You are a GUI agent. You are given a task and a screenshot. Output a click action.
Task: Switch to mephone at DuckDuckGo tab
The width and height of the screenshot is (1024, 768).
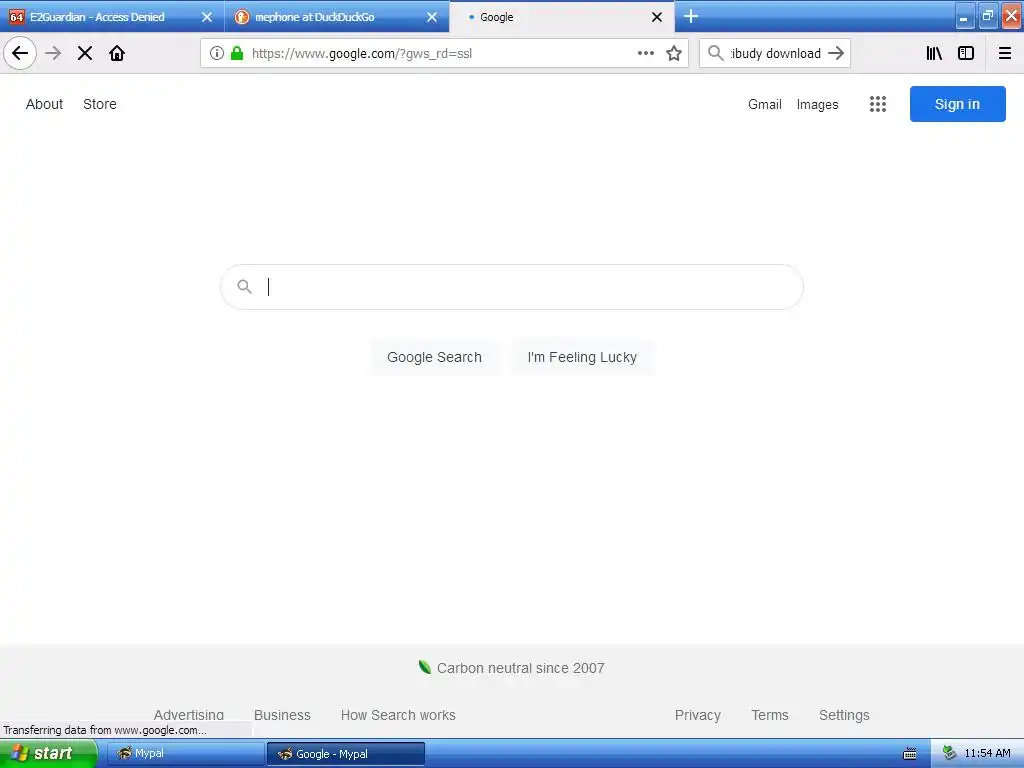[x=337, y=17]
